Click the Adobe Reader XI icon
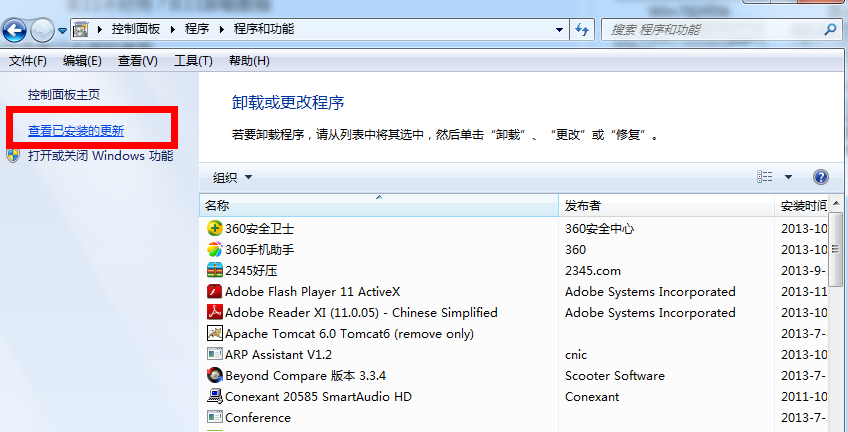Viewport: 848px width, 432px height. point(214,312)
